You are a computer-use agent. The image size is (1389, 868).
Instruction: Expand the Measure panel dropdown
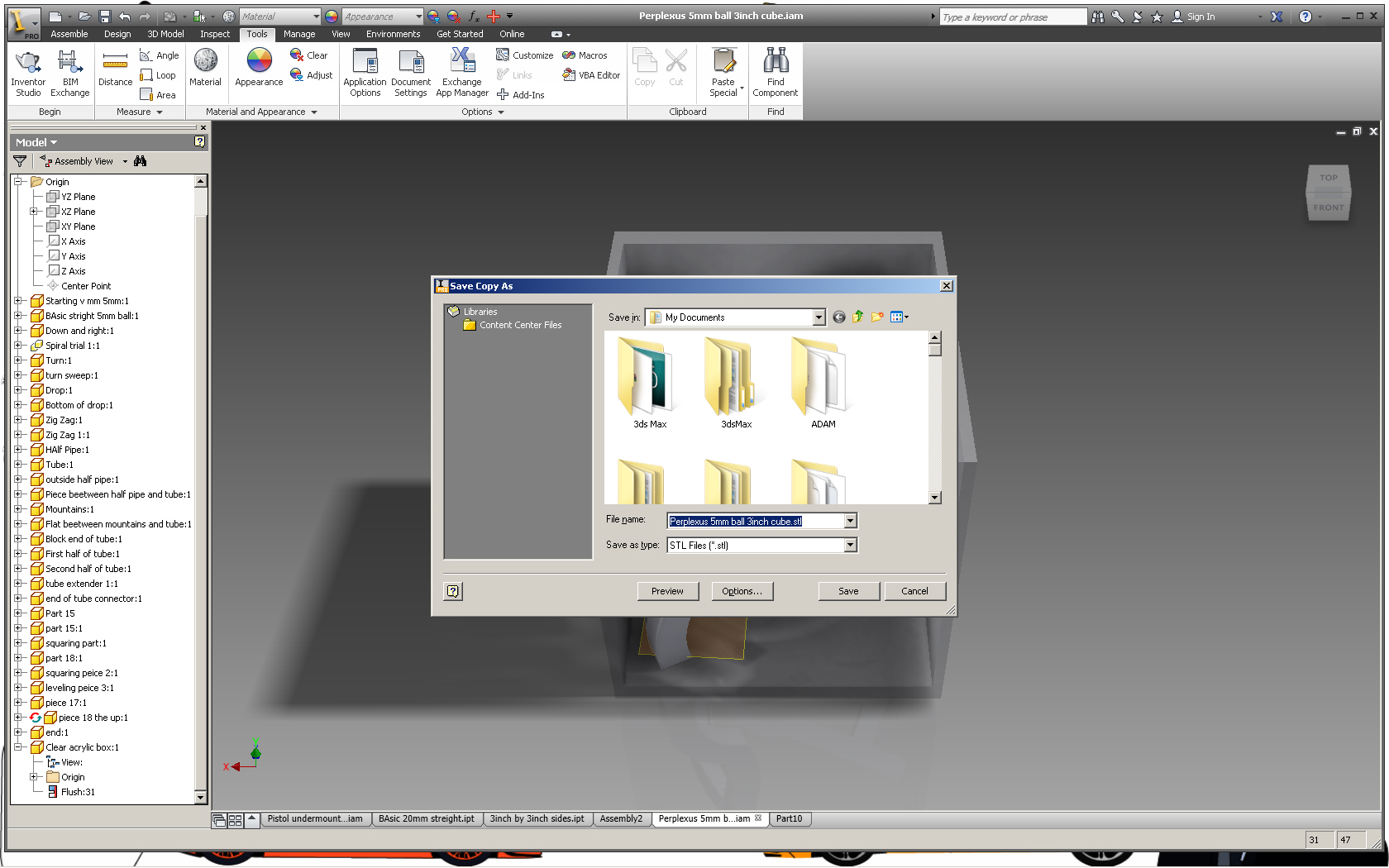[x=159, y=112]
